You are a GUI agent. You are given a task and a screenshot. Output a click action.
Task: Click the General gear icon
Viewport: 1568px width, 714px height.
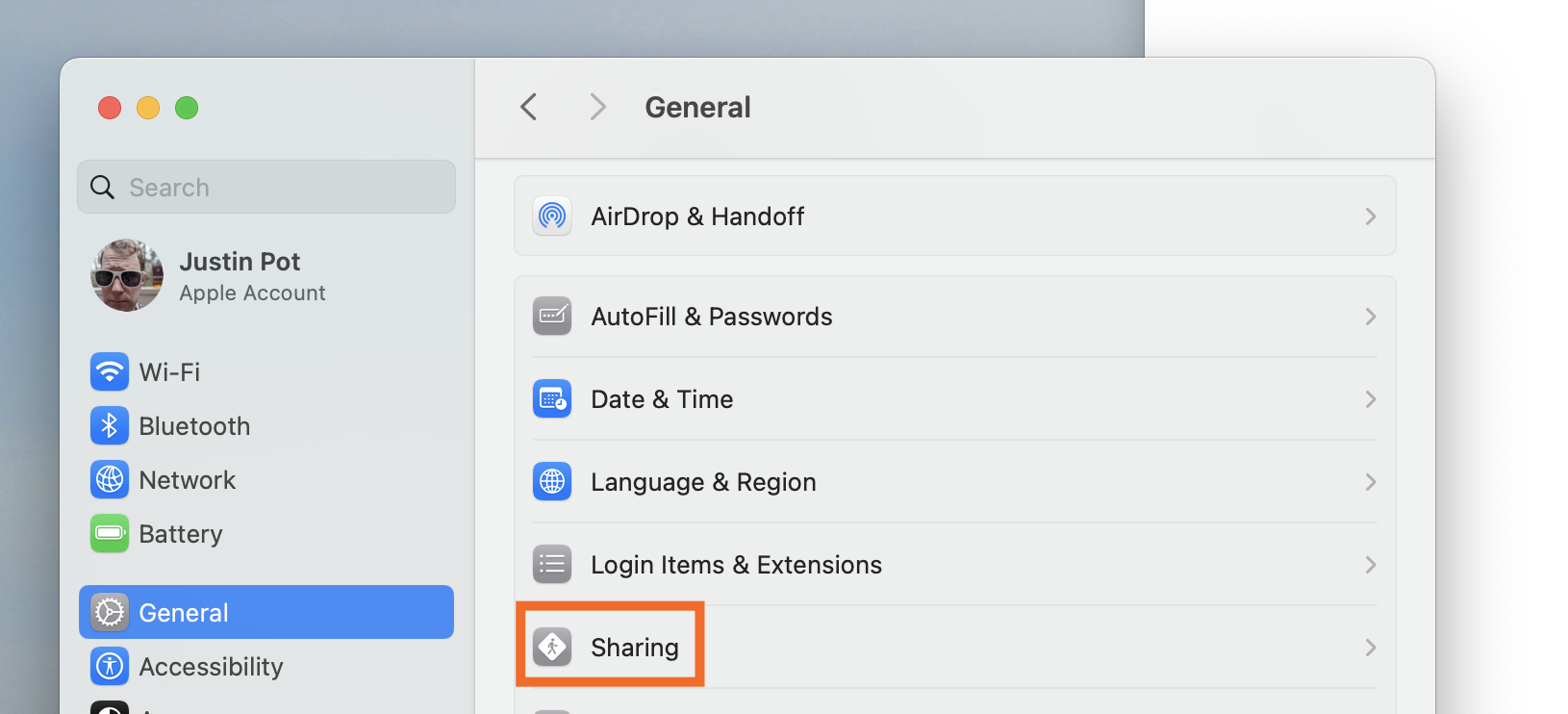point(110,612)
